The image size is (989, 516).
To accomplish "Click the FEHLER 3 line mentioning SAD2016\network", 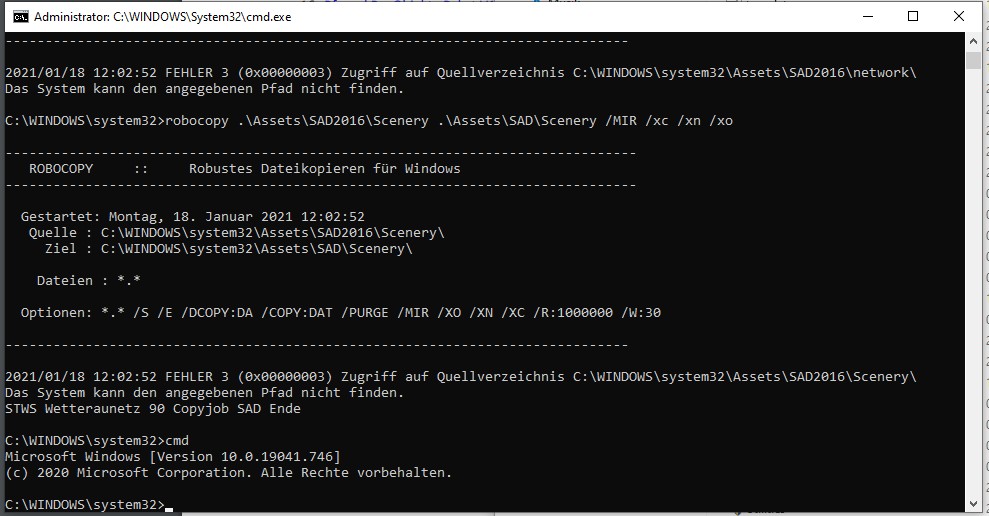I will 460,73.
